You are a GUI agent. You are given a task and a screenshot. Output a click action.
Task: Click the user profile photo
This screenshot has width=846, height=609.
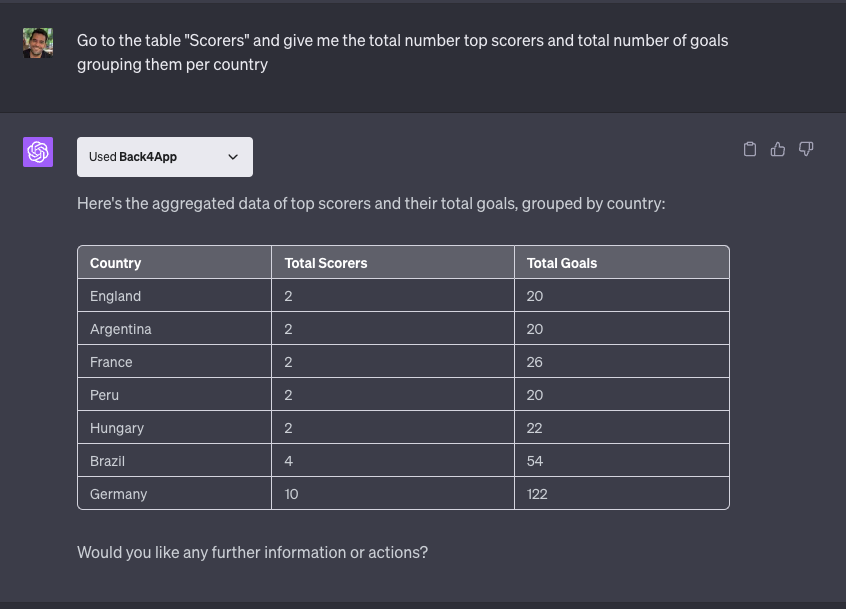pos(38,43)
